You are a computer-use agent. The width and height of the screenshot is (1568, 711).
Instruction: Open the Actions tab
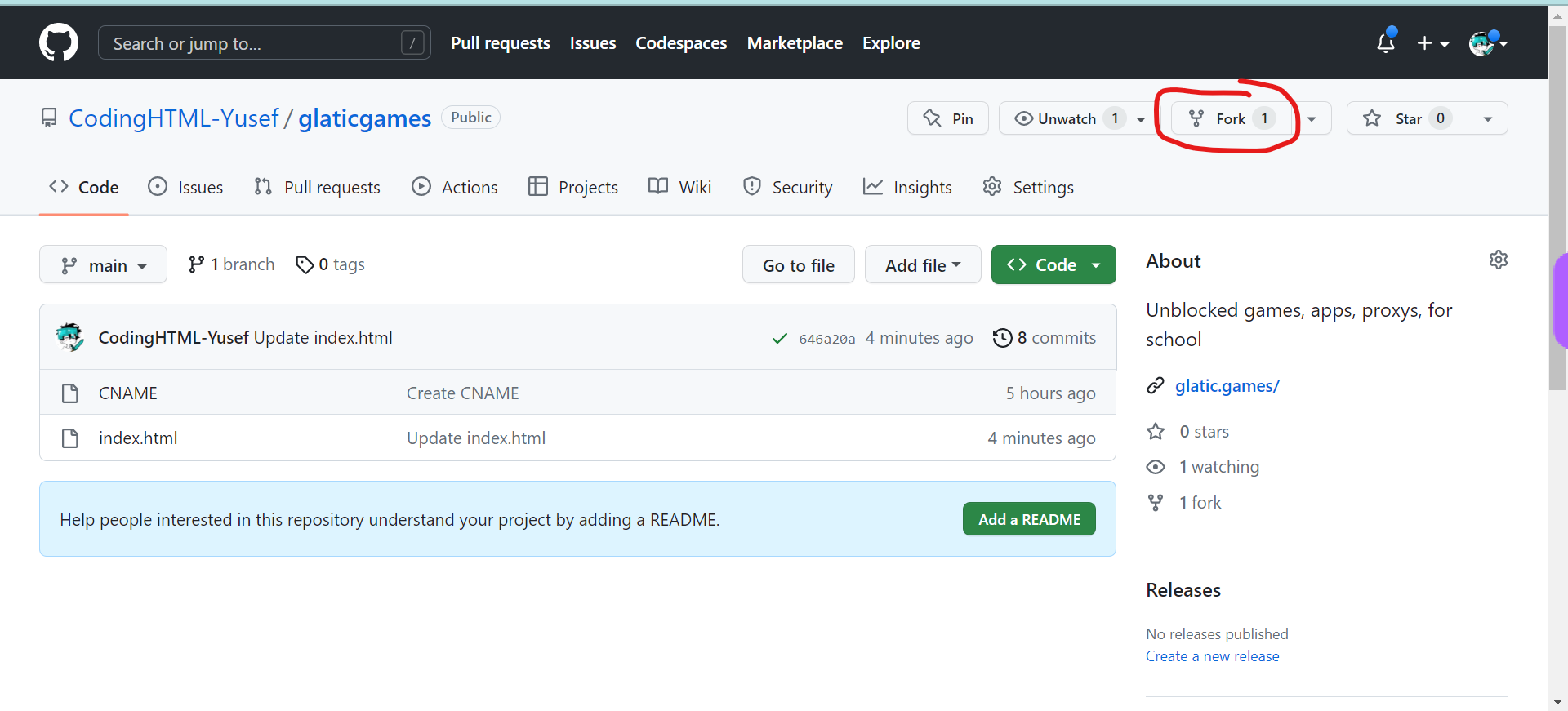pyautogui.click(x=455, y=187)
